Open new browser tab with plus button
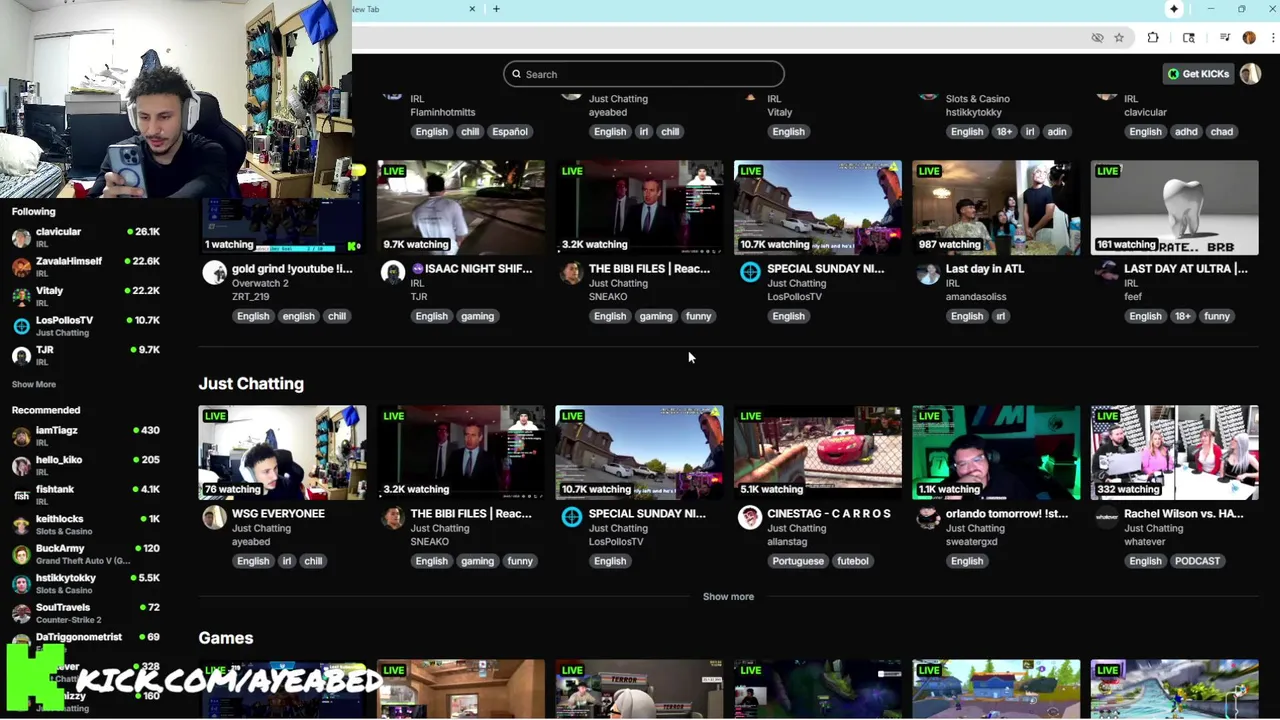Image resolution: width=1280 pixels, height=720 pixels. click(496, 9)
